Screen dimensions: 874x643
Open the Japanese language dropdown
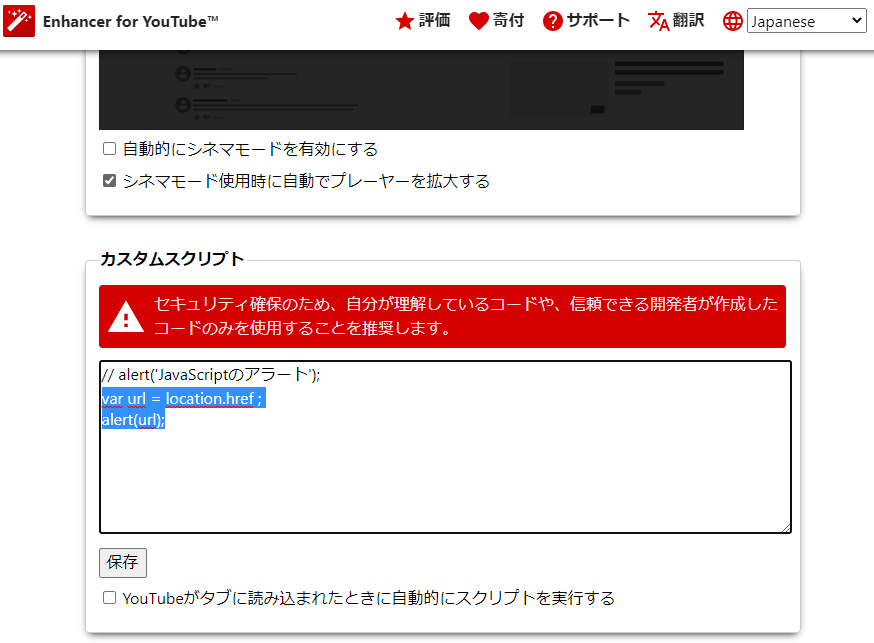click(x=806, y=21)
